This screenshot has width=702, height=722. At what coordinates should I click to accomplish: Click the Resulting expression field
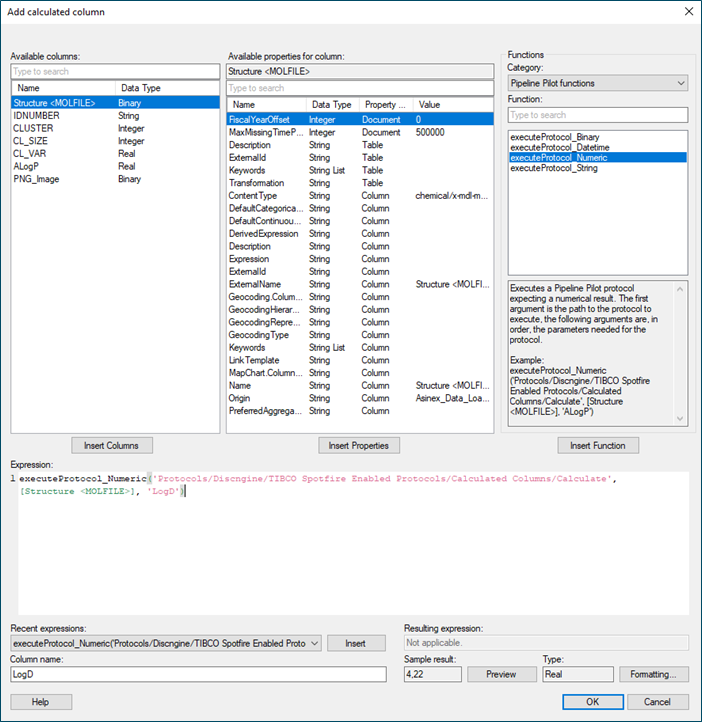tap(546, 643)
